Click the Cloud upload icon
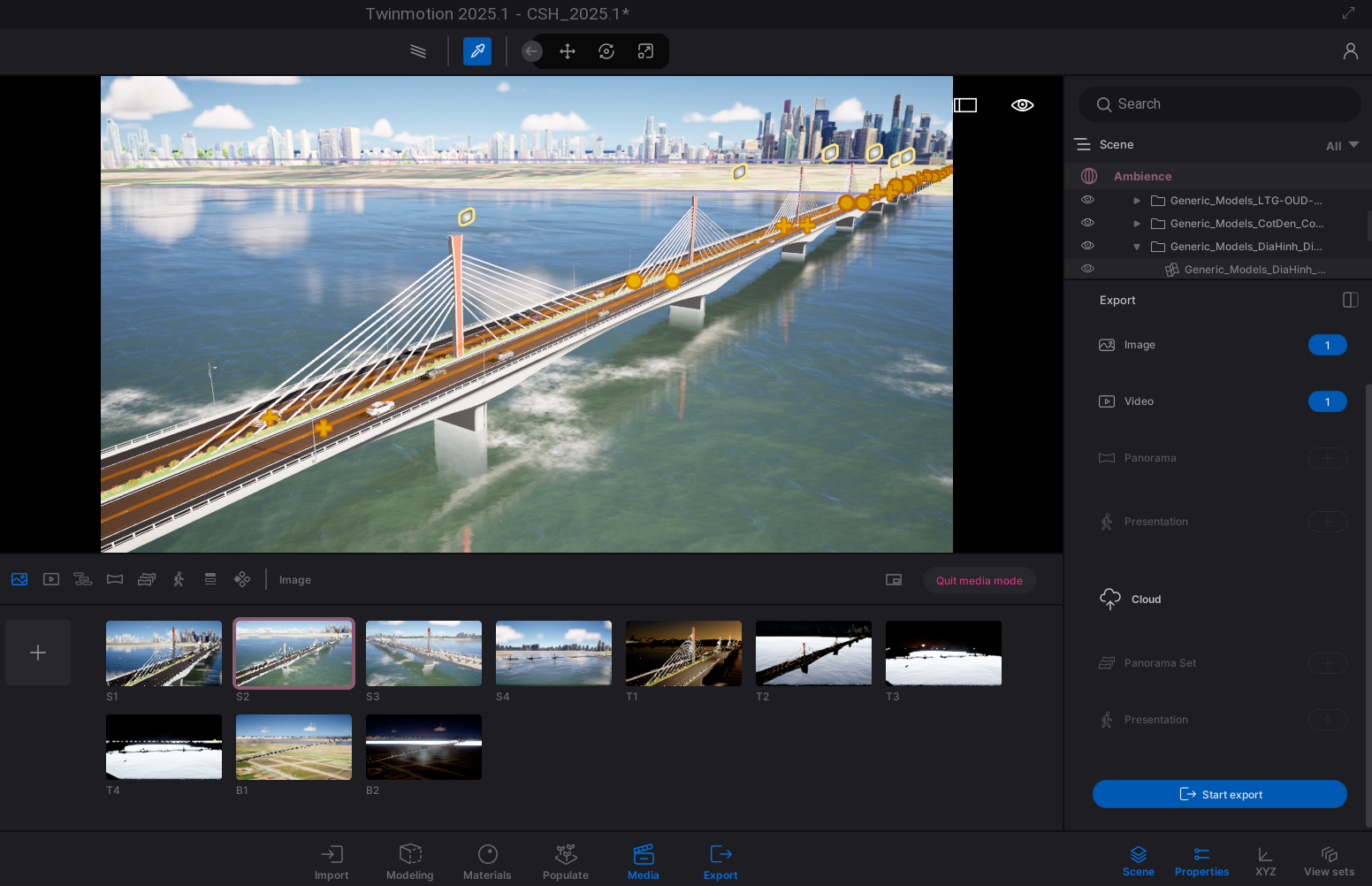 [x=1110, y=599]
